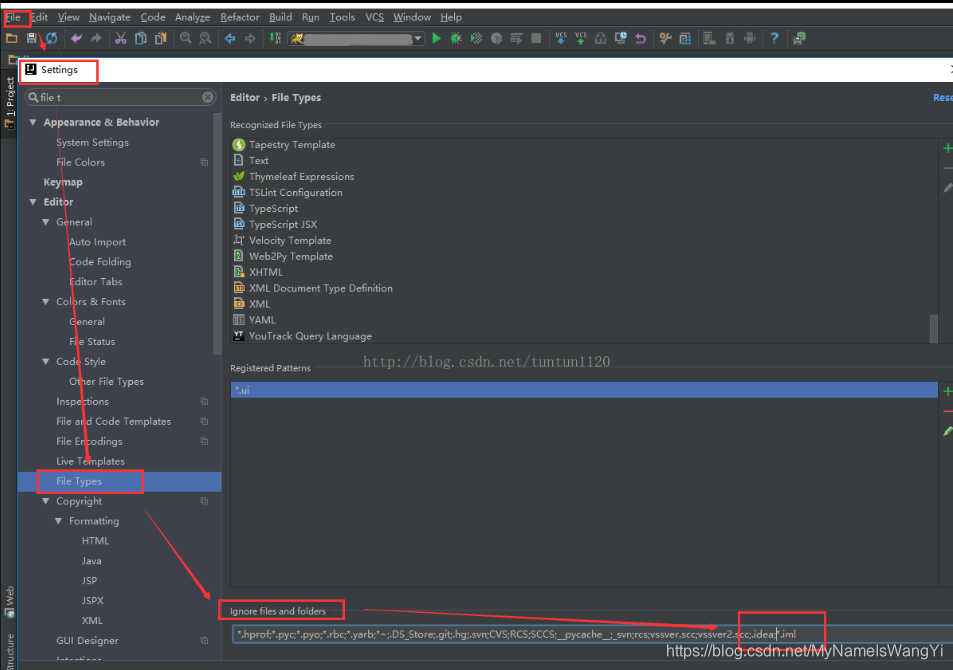Open the File menu
Screen dimensions: 953x670
(13, 17)
